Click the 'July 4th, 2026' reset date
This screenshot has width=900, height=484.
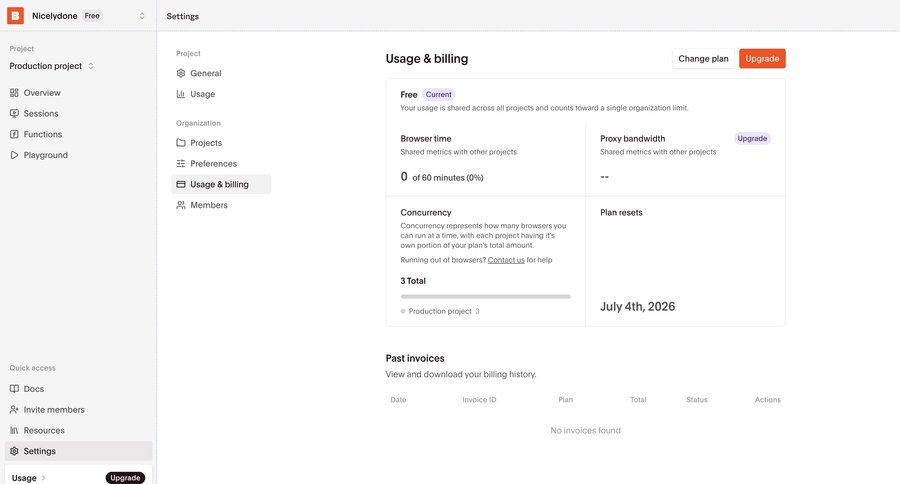click(x=638, y=306)
